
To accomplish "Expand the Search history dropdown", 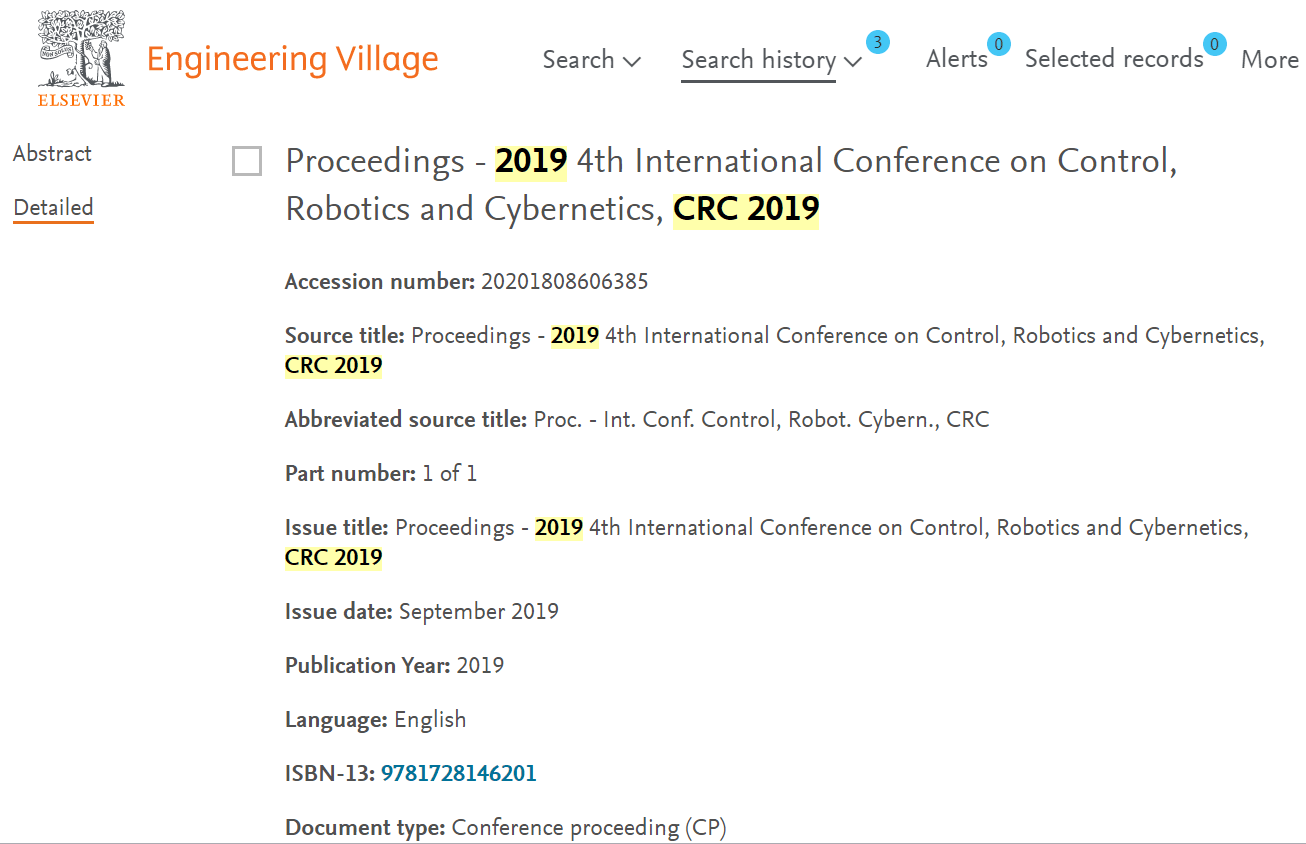I will tap(771, 60).
